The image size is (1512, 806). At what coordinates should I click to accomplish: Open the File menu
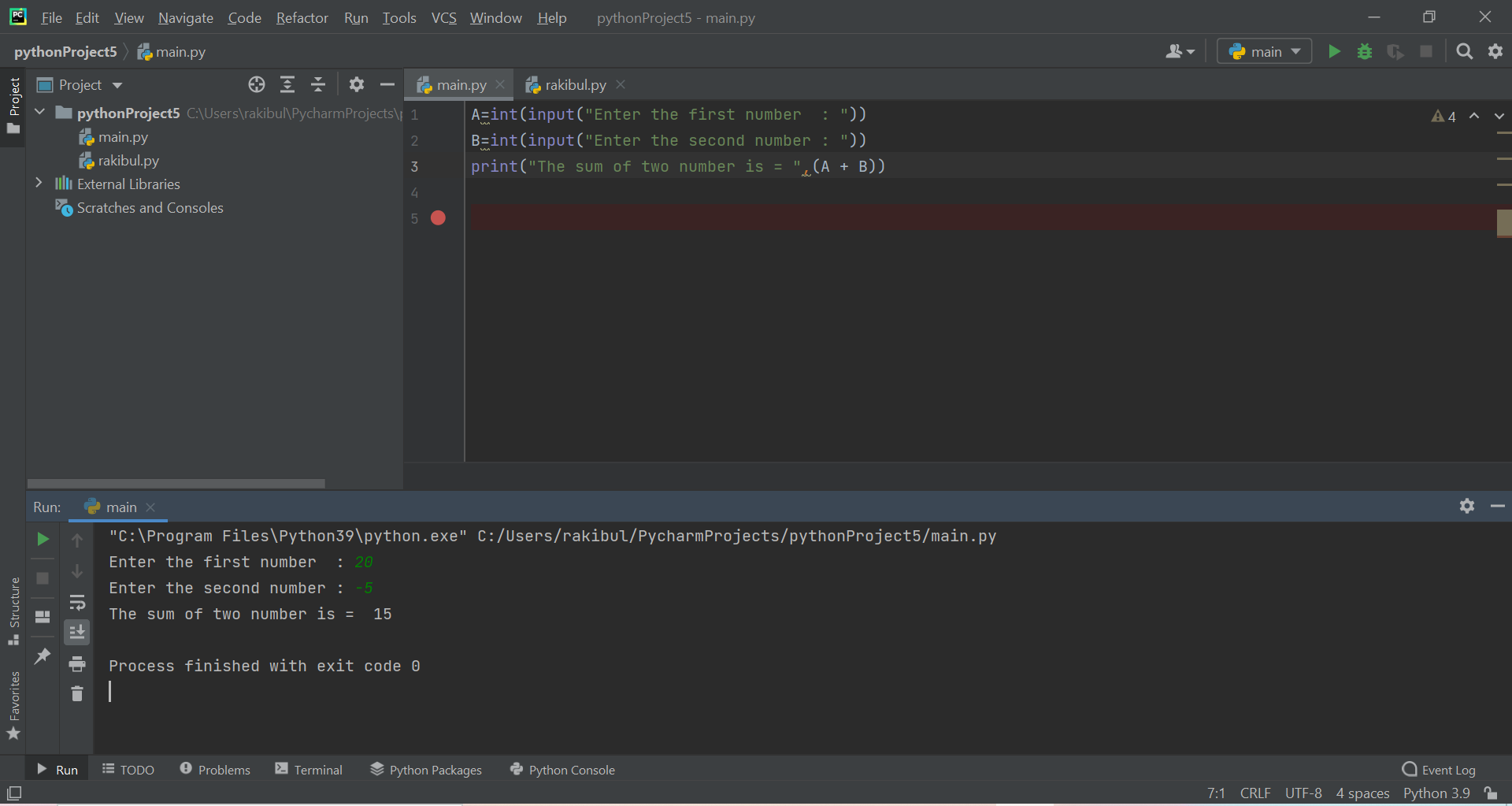tap(51, 17)
